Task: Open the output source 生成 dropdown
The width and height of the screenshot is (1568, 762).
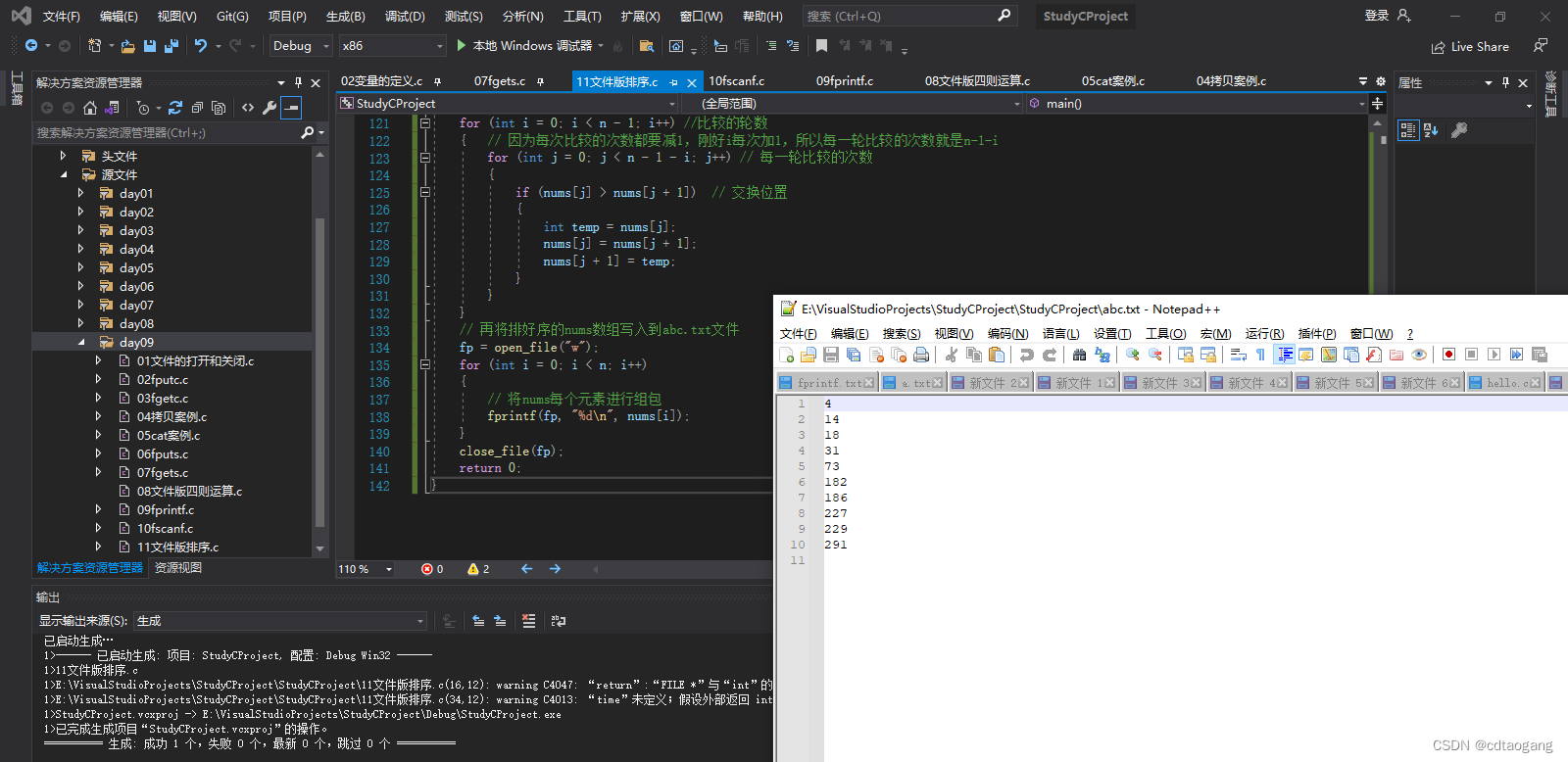Action: 280,621
